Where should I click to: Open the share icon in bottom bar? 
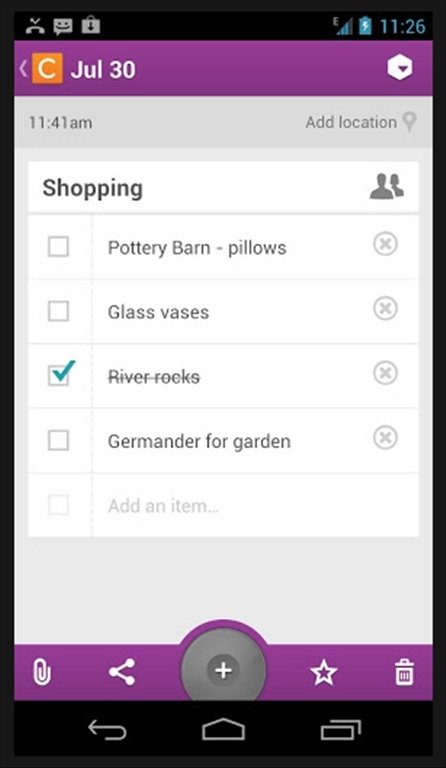(122, 672)
